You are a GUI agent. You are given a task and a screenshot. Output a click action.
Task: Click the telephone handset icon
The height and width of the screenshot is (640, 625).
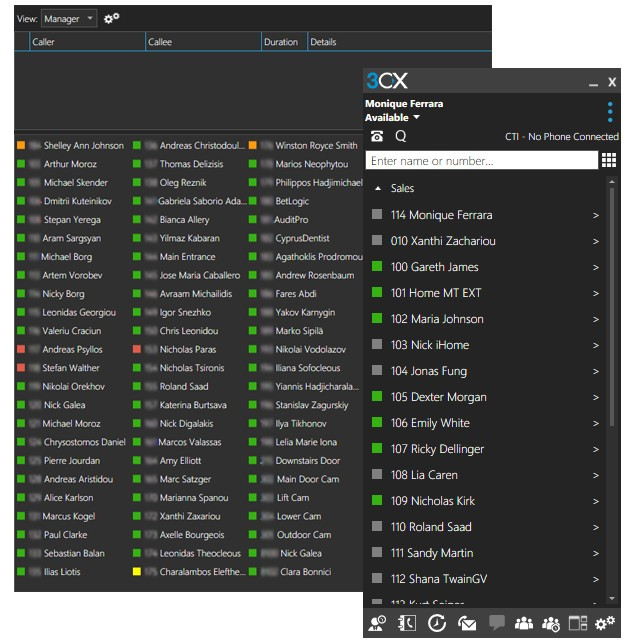point(377,137)
